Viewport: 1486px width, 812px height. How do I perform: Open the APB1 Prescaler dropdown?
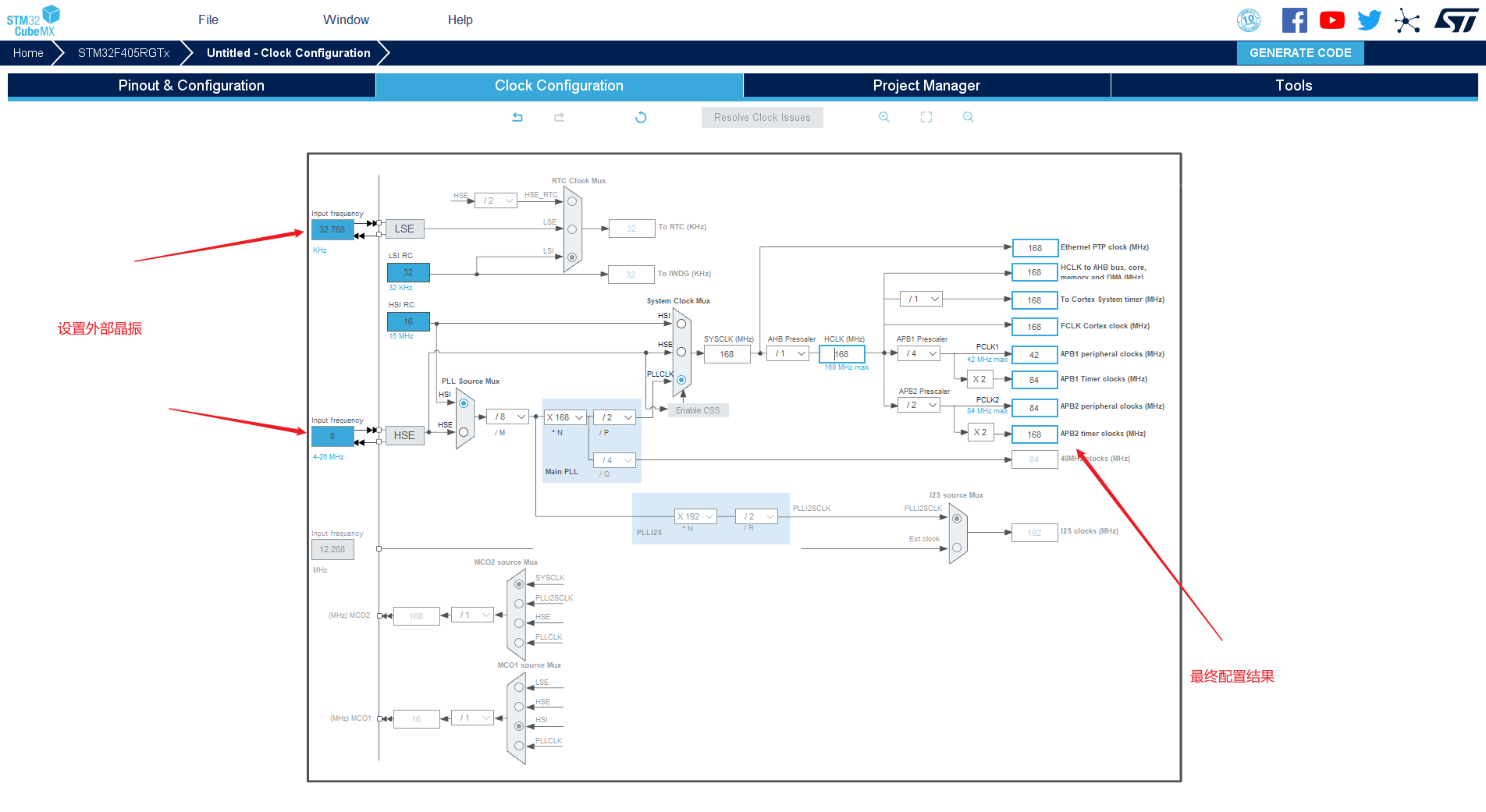click(919, 353)
